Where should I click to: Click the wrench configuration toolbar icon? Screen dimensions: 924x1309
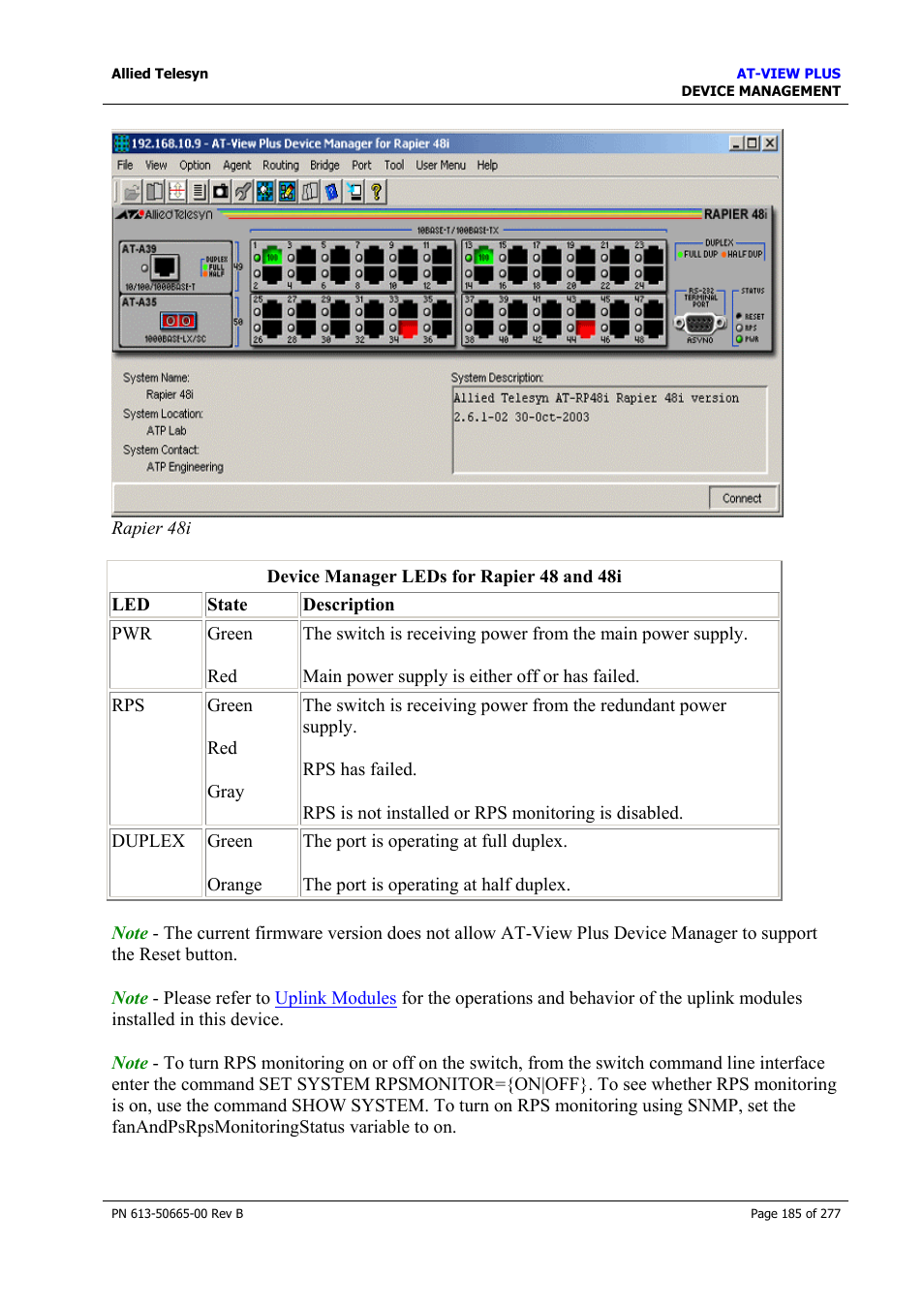click(243, 192)
